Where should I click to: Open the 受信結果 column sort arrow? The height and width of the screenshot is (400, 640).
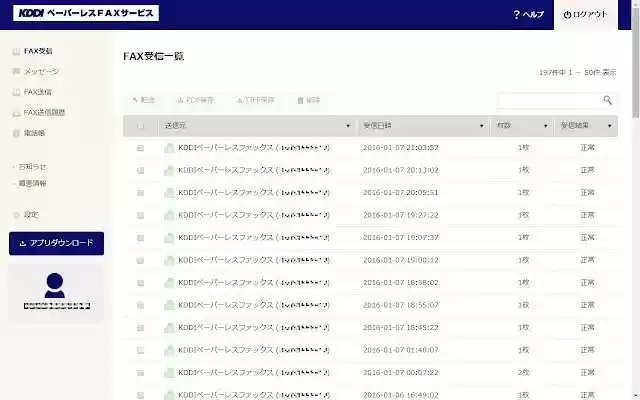[x=609, y=126]
